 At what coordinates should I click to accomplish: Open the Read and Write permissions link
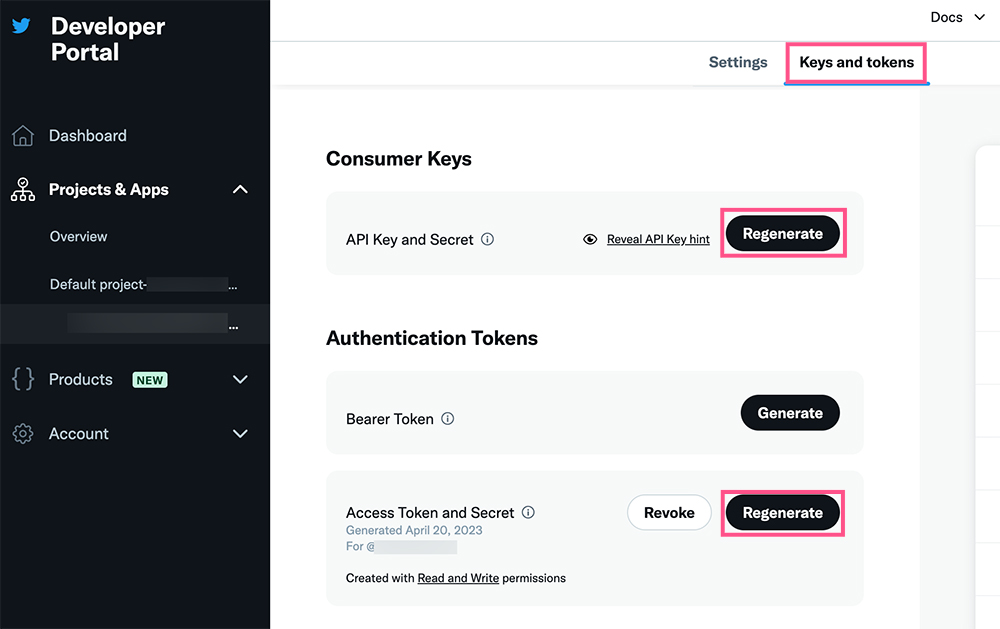pos(458,578)
